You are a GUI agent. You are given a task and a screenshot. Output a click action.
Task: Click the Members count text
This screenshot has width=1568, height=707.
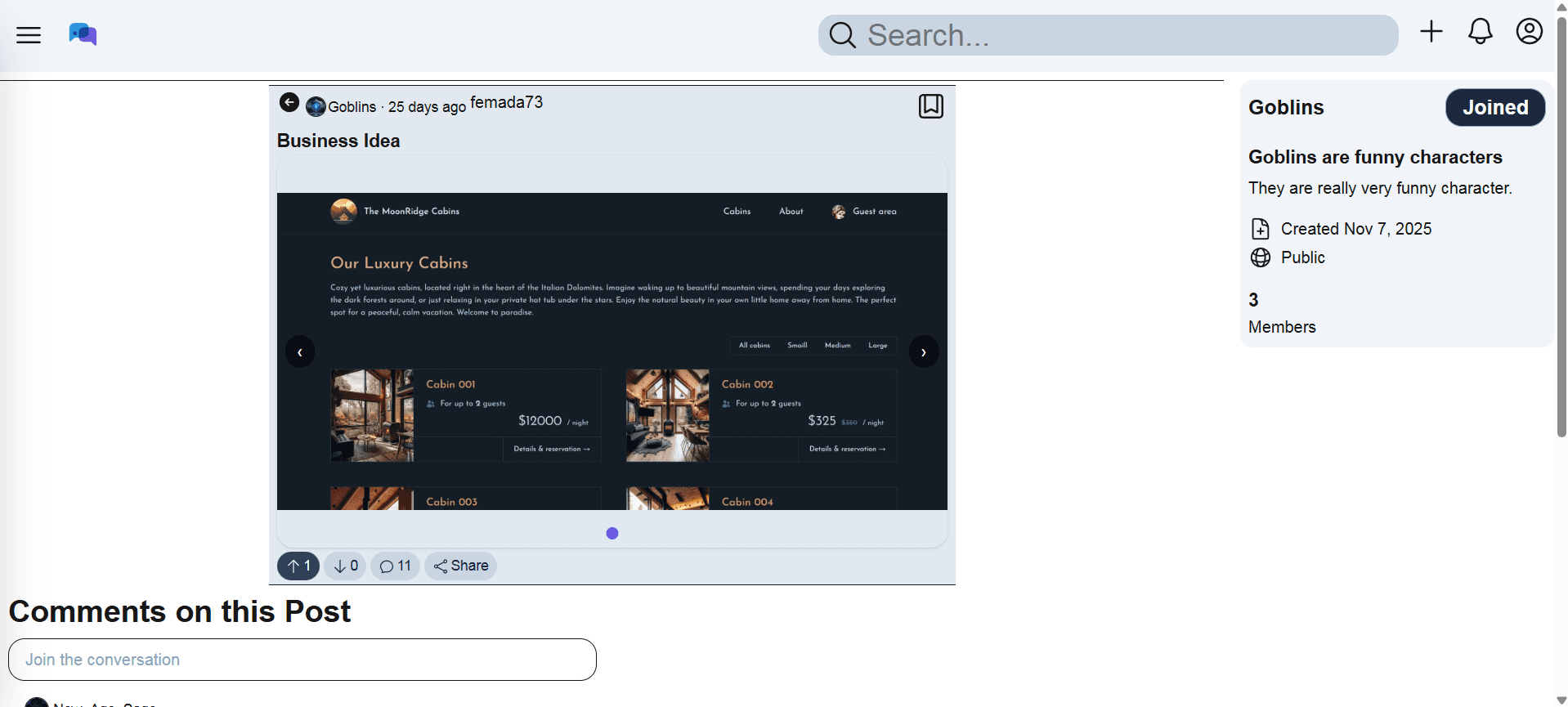coord(1282,327)
